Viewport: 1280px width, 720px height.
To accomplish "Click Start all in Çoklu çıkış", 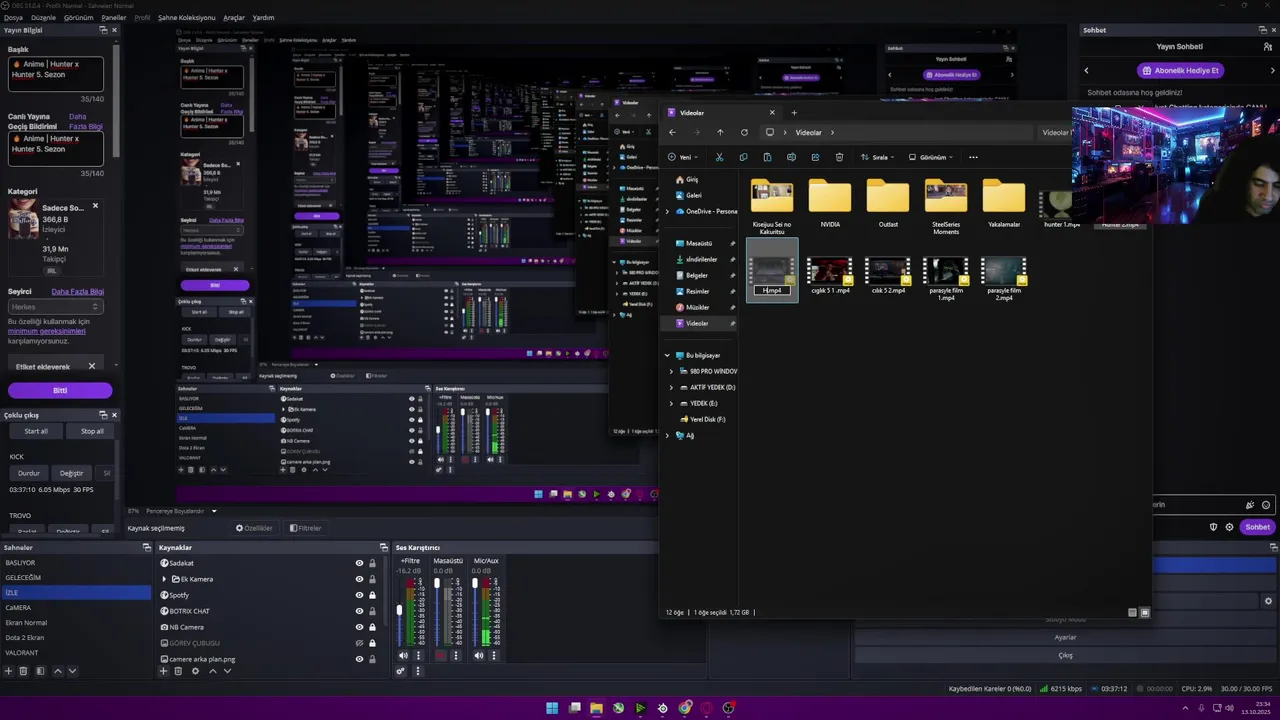I will 36,431.
